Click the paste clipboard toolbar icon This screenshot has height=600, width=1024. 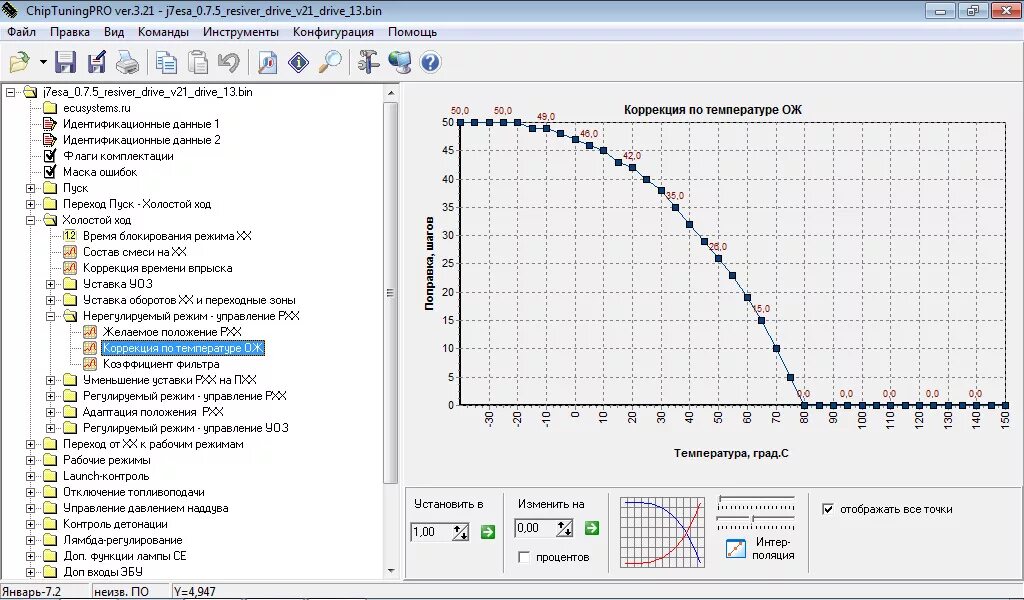tap(198, 63)
